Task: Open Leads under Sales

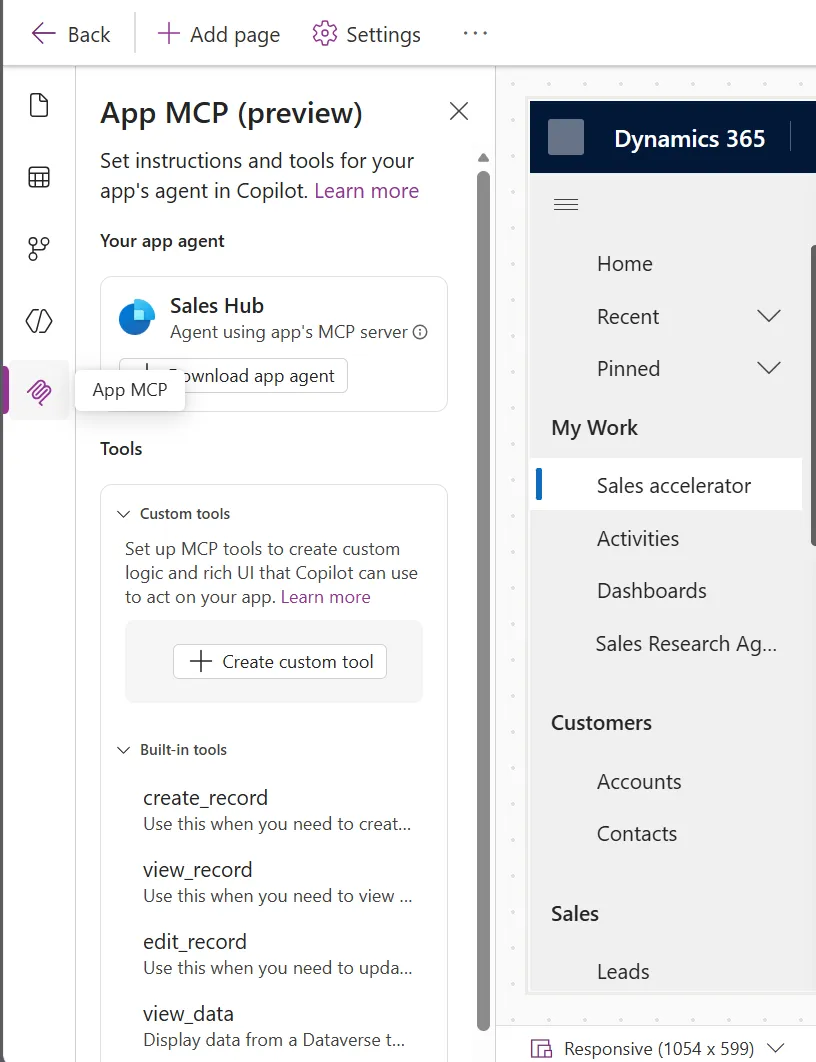Action: coord(622,972)
